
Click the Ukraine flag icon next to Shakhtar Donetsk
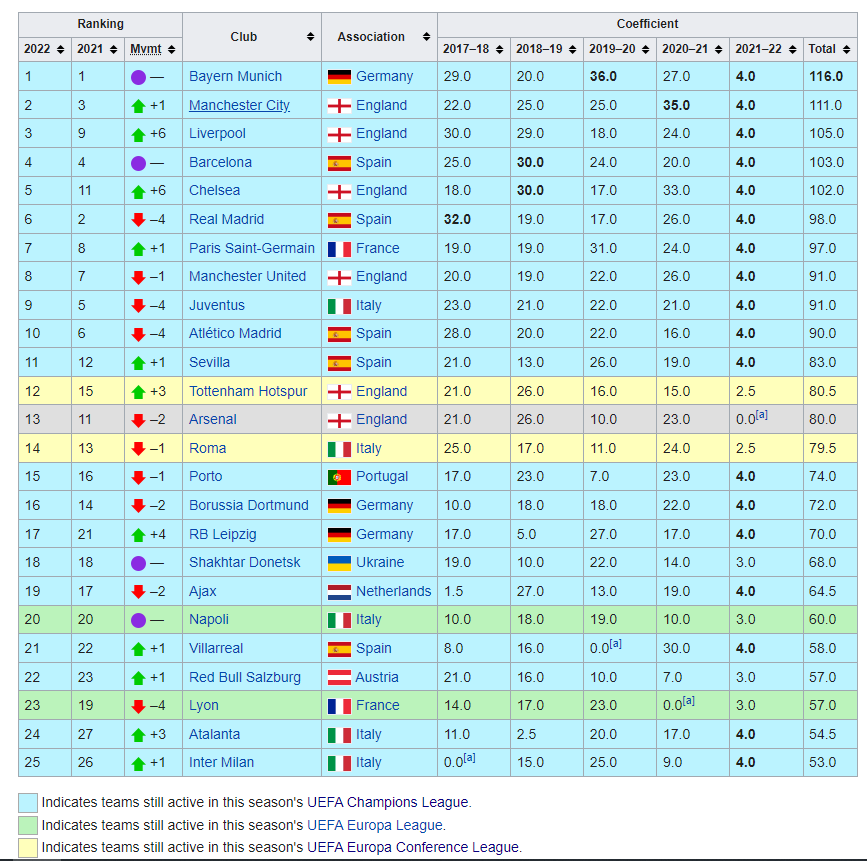(x=339, y=562)
